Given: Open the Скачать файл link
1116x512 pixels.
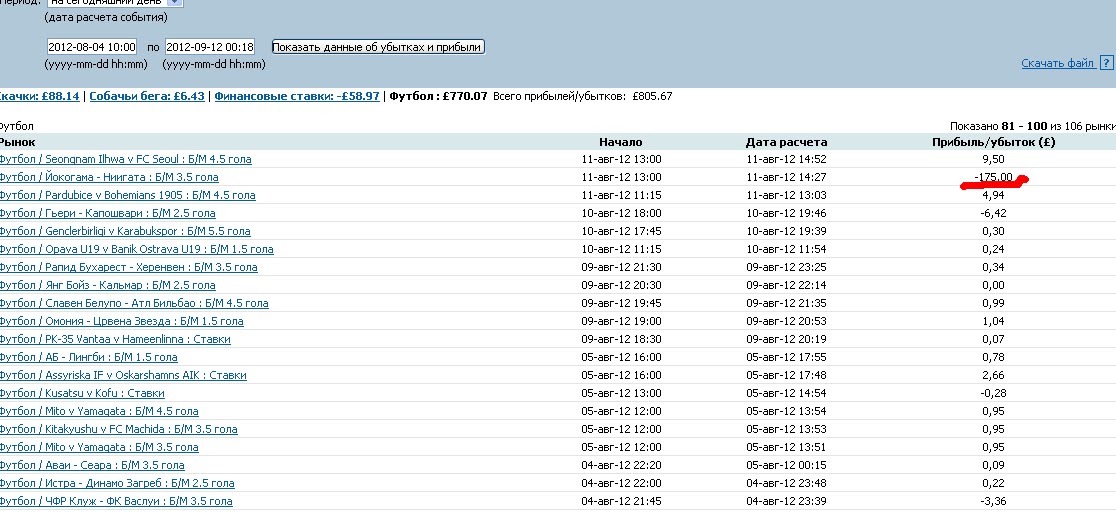Looking at the screenshot, I should tap(1058, 63).
